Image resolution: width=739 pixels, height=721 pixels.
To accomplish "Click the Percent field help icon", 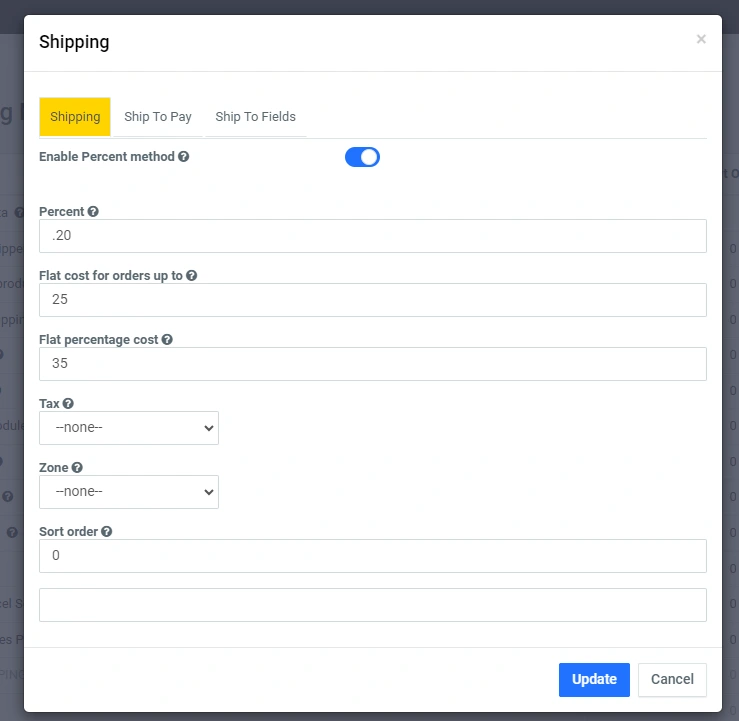I will 93,212.
